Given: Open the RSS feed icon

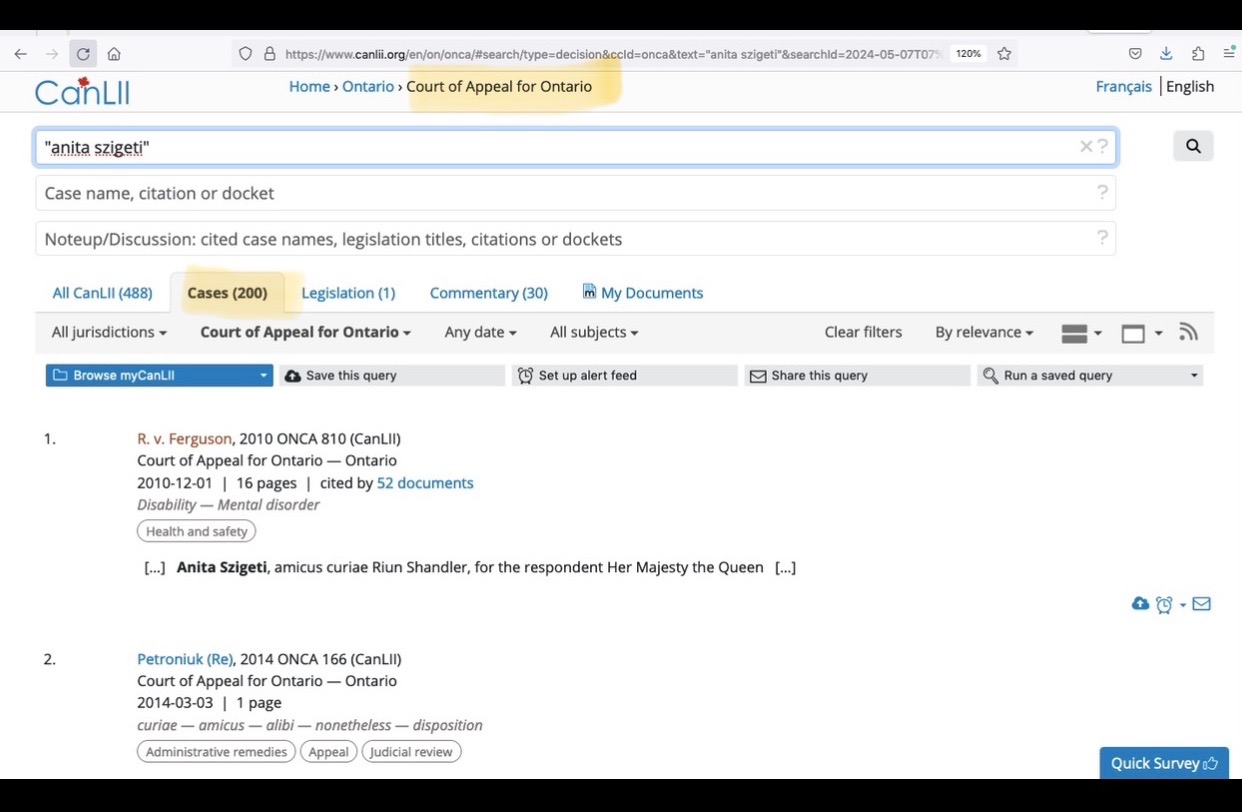Looking at the screenshot, I should (1188, 332).
